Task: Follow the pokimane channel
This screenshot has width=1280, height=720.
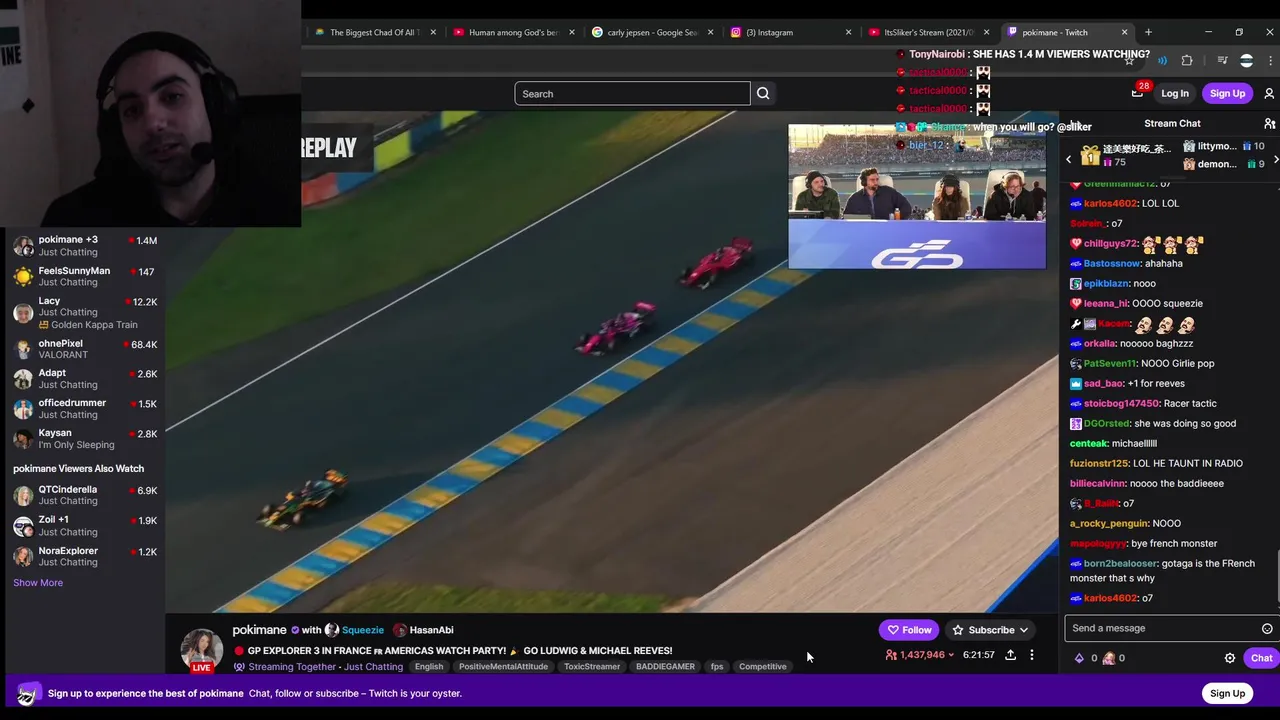Action: [x=909, y=630]
